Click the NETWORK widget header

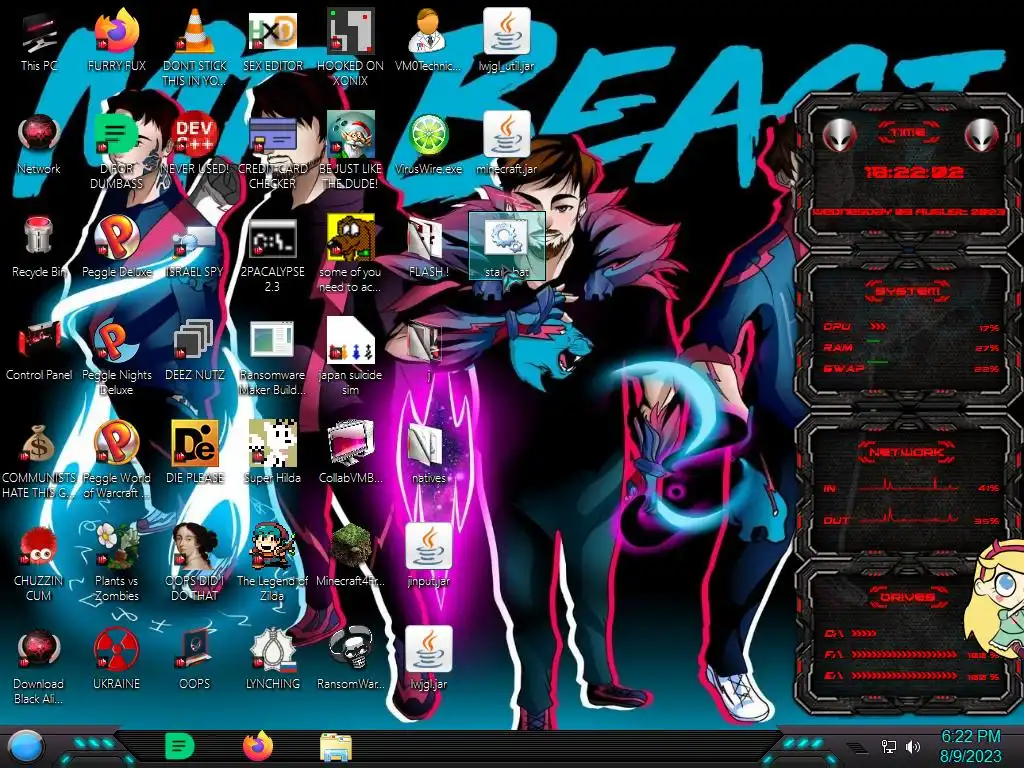(x=908, y=451)
